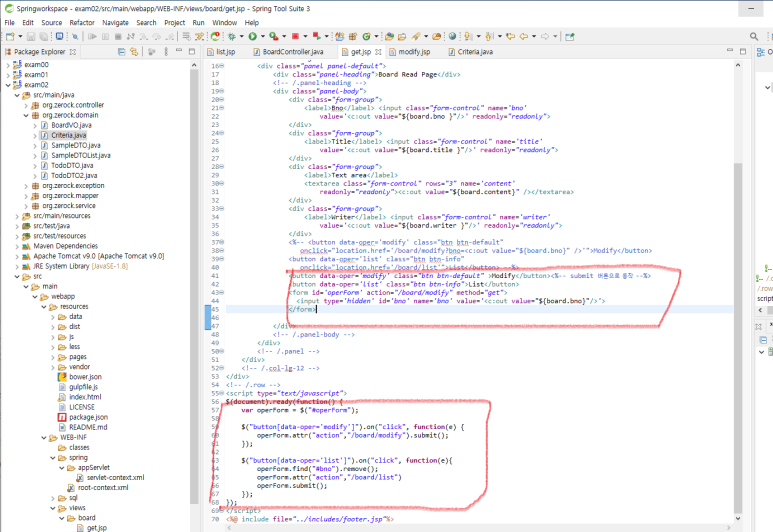Click the Back navigation arrow icon
This screenshot has width=773, height=532.
coord(524,36)
